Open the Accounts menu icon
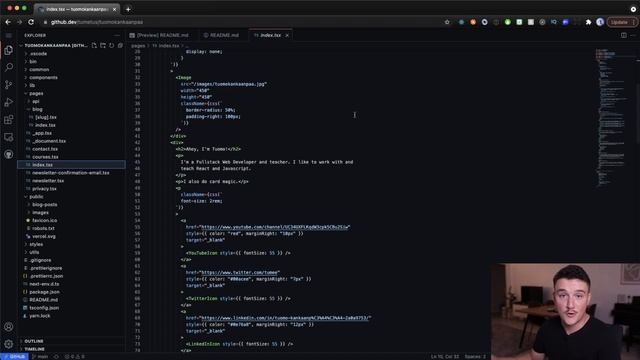 9,327
